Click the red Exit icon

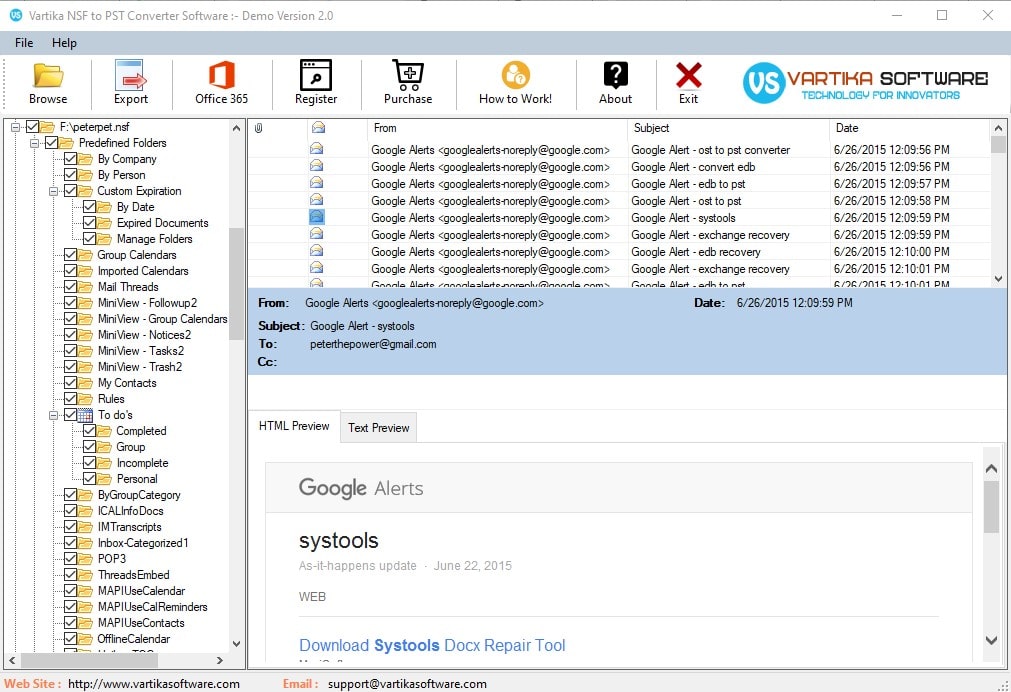[688, 77]
